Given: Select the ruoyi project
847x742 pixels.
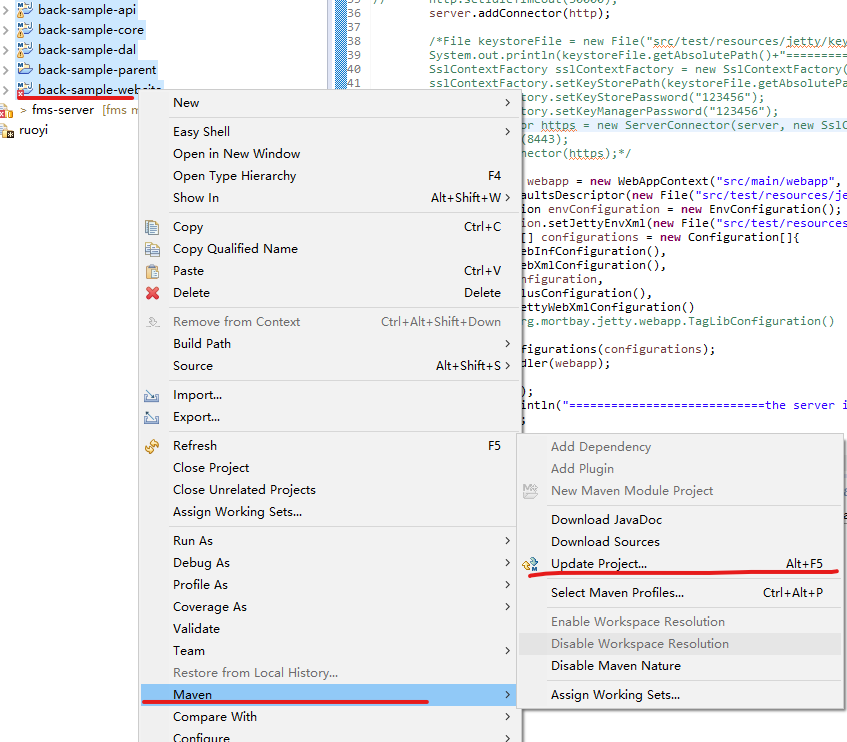Looking at the screenshot, I should (33, 130).
